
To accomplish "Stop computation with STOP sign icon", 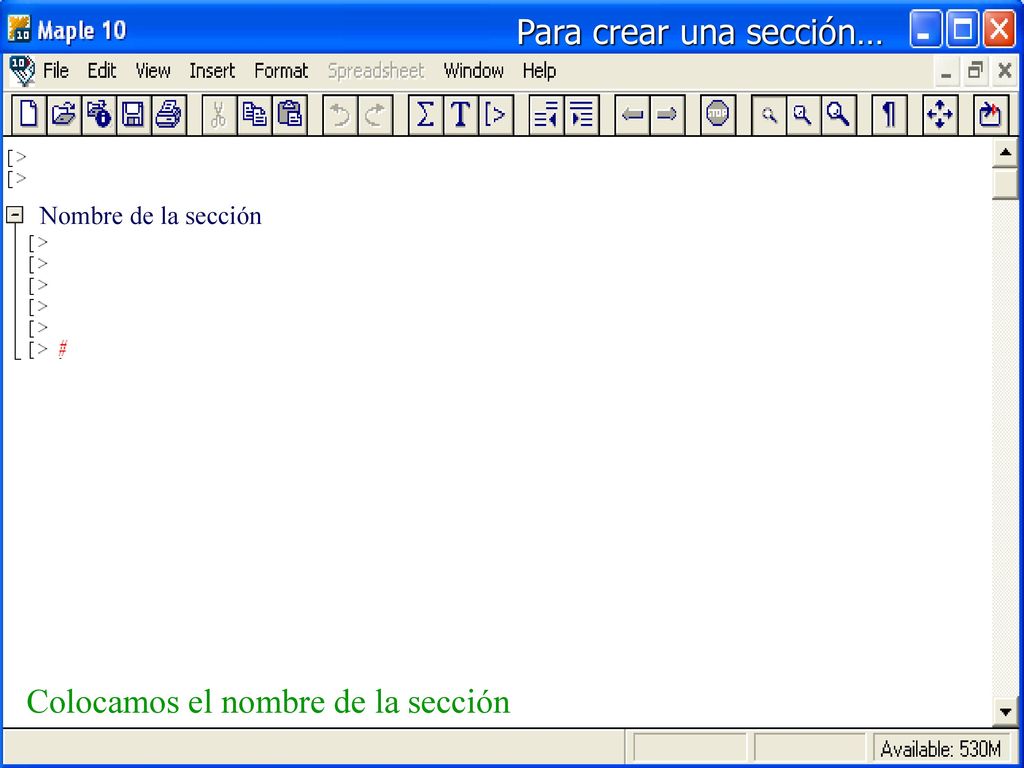I will pos(718,115).
